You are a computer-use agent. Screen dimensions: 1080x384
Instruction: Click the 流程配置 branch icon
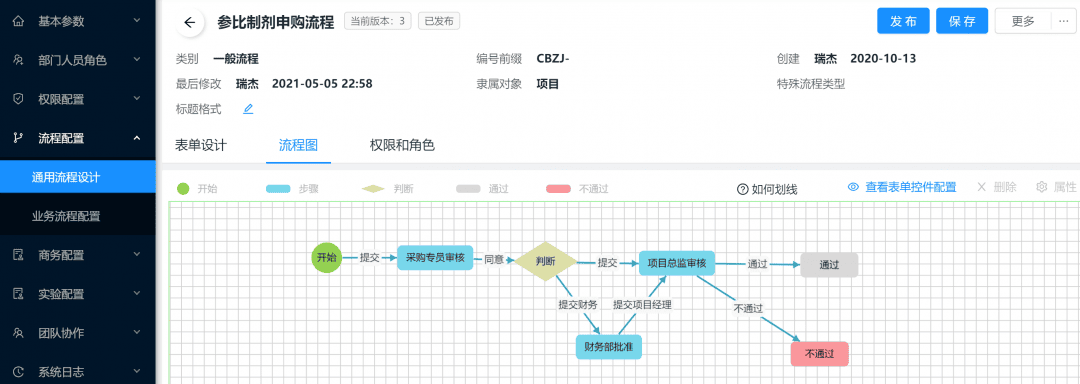(x=19, y=138)
